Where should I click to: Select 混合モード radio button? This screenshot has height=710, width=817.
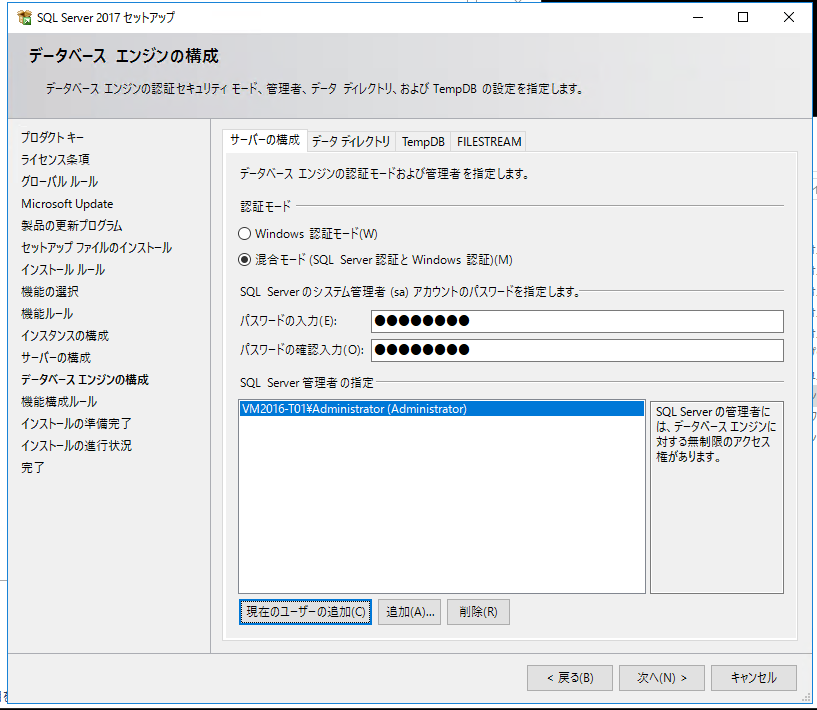(x=244, y=259)
